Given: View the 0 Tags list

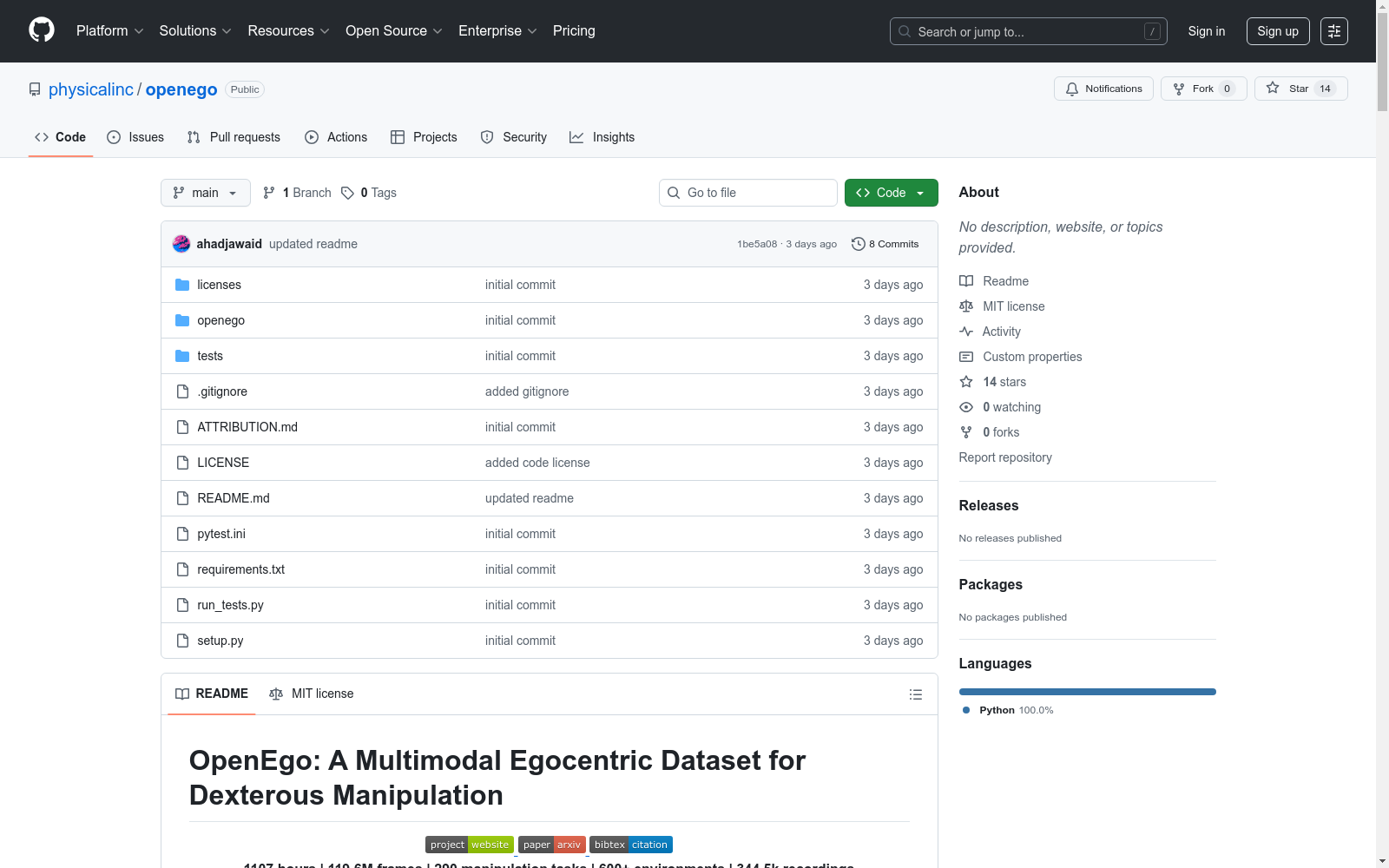Looking at the screenshot, I should click(x=369, y=193).
